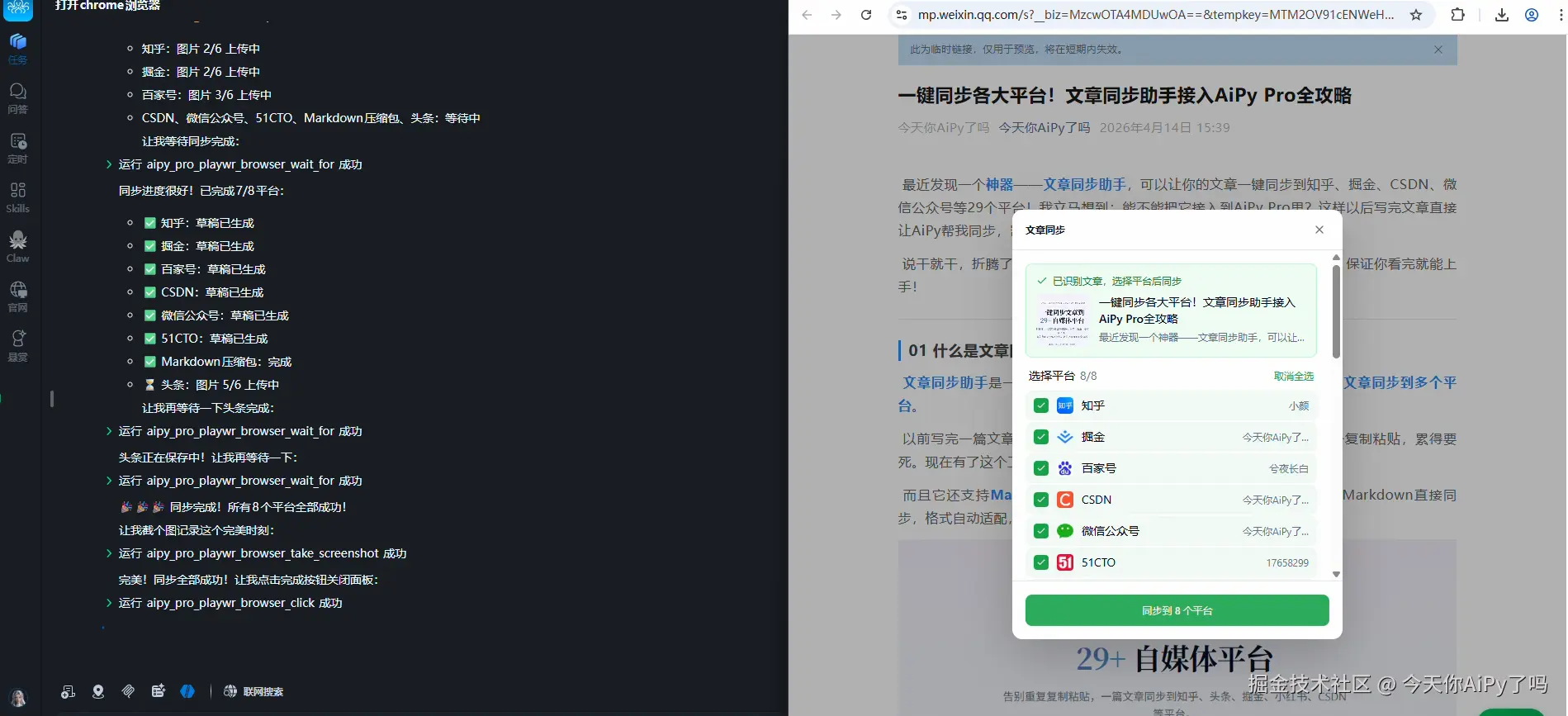The height and width of the screenshot is (716, 1568).
Task: Uncheck the 百家号 platform checkbox
Action: tap(1041, 468)
